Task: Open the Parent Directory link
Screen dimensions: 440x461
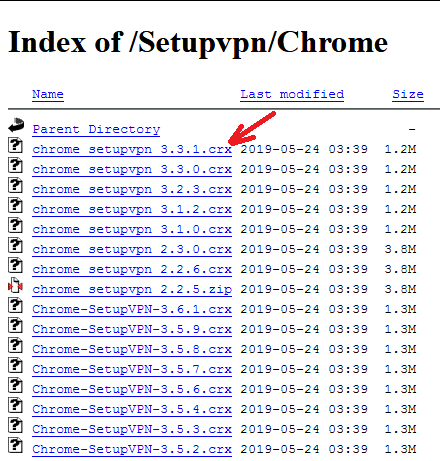Action: tap(96, 129)
